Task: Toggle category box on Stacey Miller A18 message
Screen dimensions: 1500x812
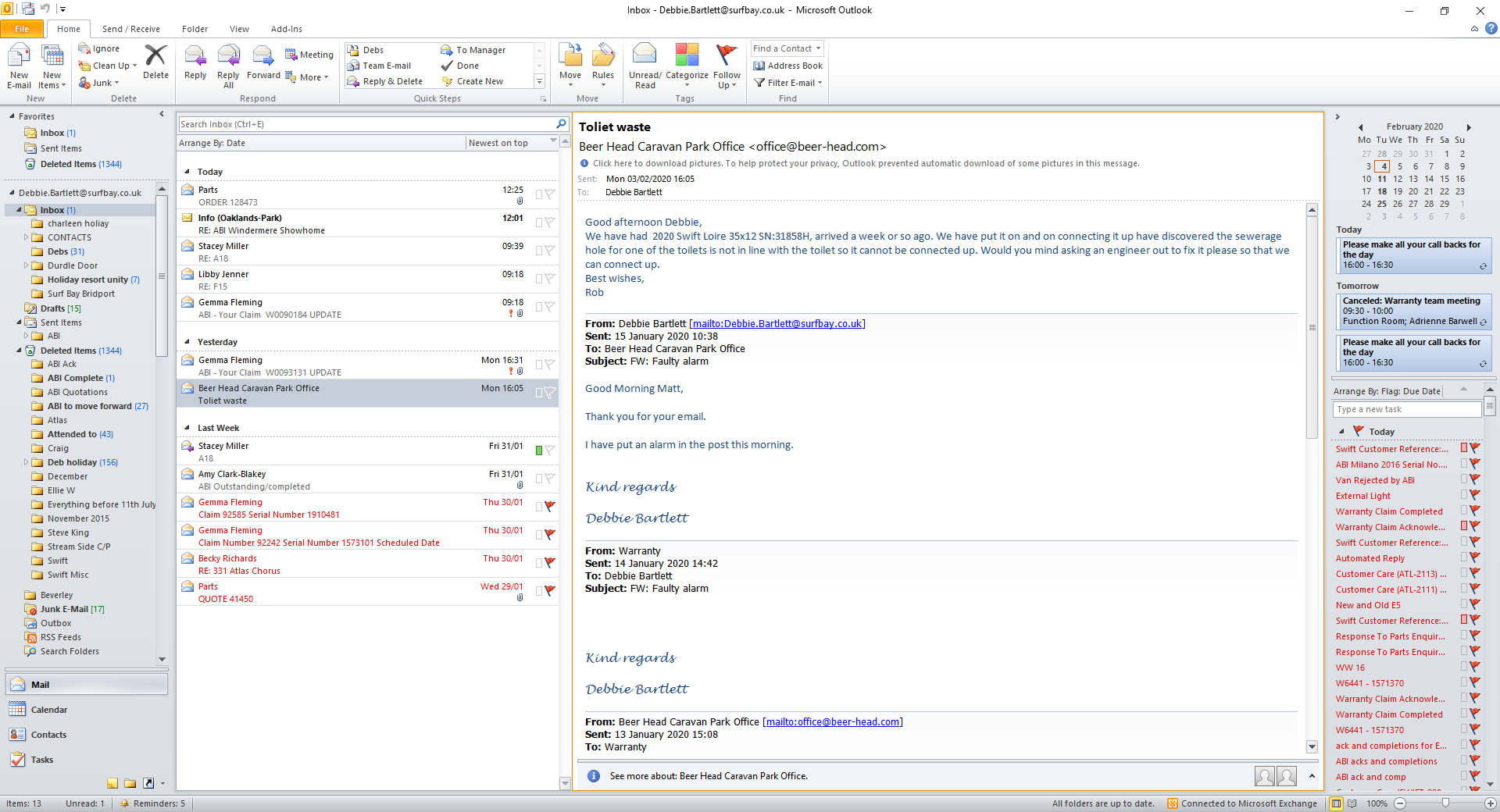Action: (538, 451)
